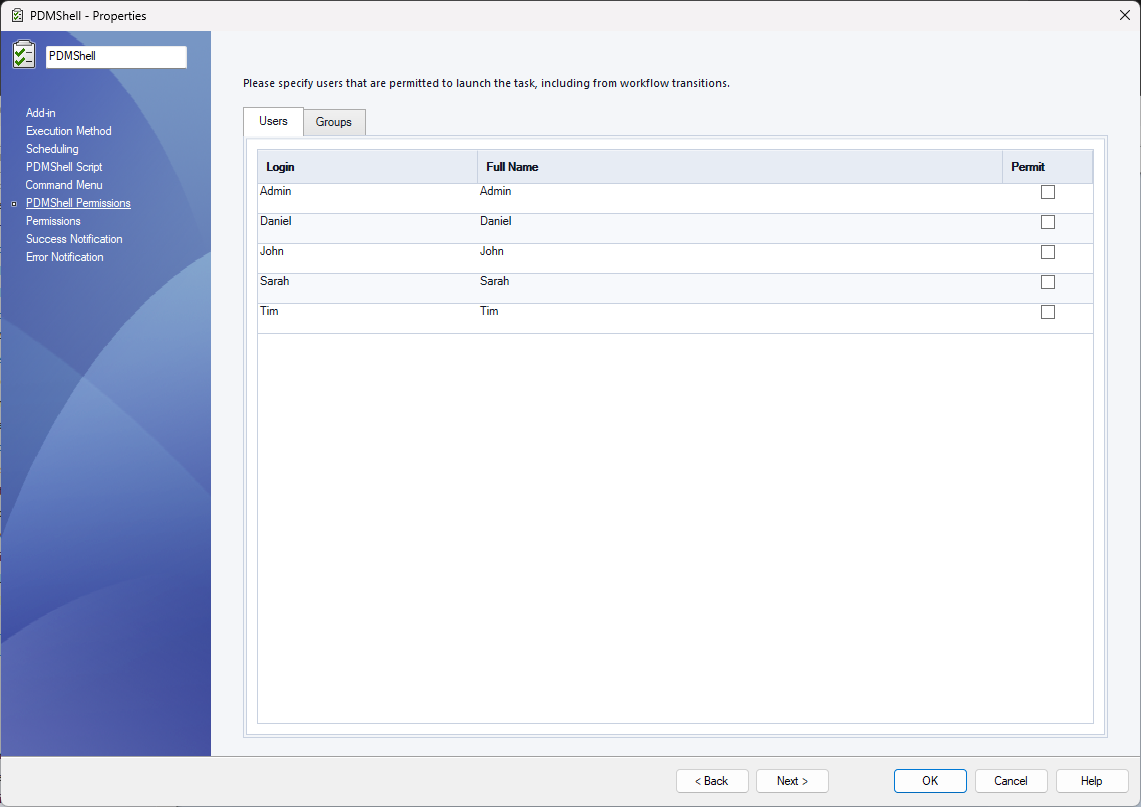Click the current-page marker beside PDMShell Permissions
Screen dimensions: 1141x807
14,204
